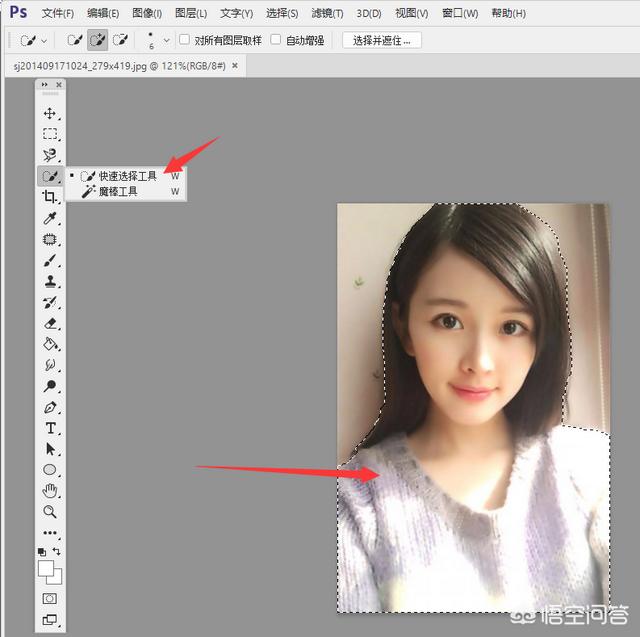The height and width of the screenshot is (637, 640).
Task: Open the 文字(Y) menu
Action: [x=236, y=13]
